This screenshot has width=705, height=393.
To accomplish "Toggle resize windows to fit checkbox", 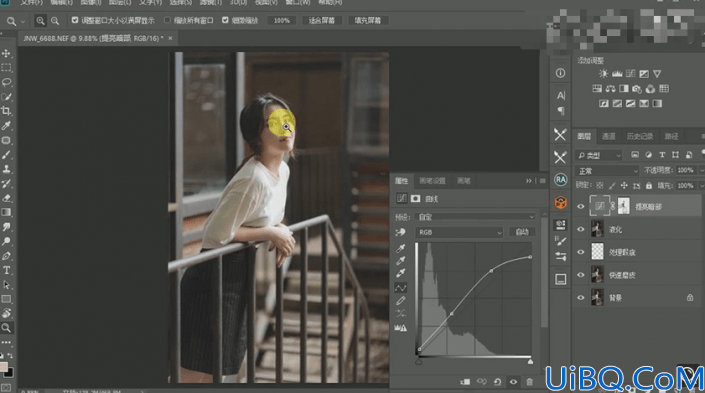I will pyautogui.click(x=75, y=20).
